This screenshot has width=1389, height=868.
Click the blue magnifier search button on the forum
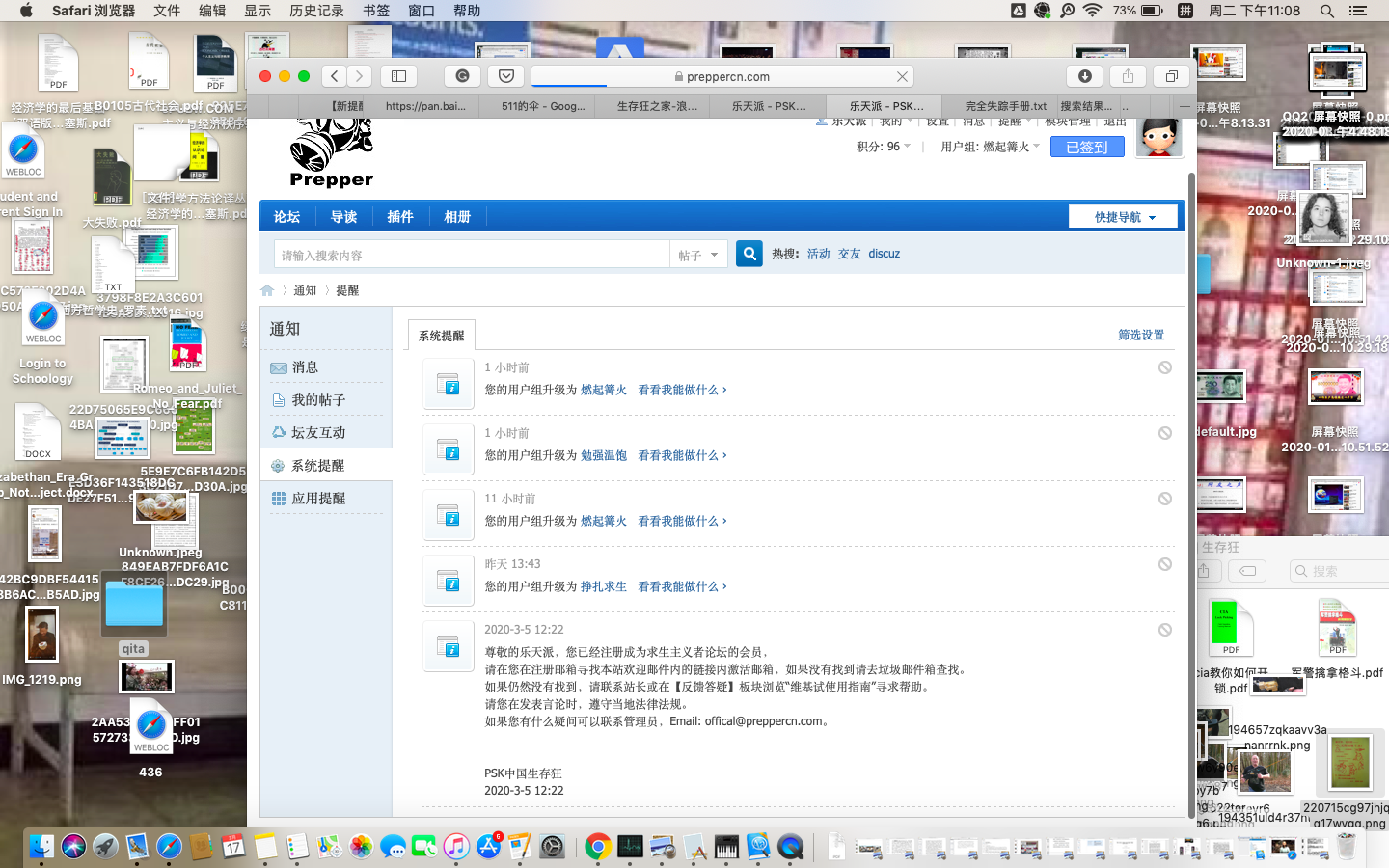(749, 254)
